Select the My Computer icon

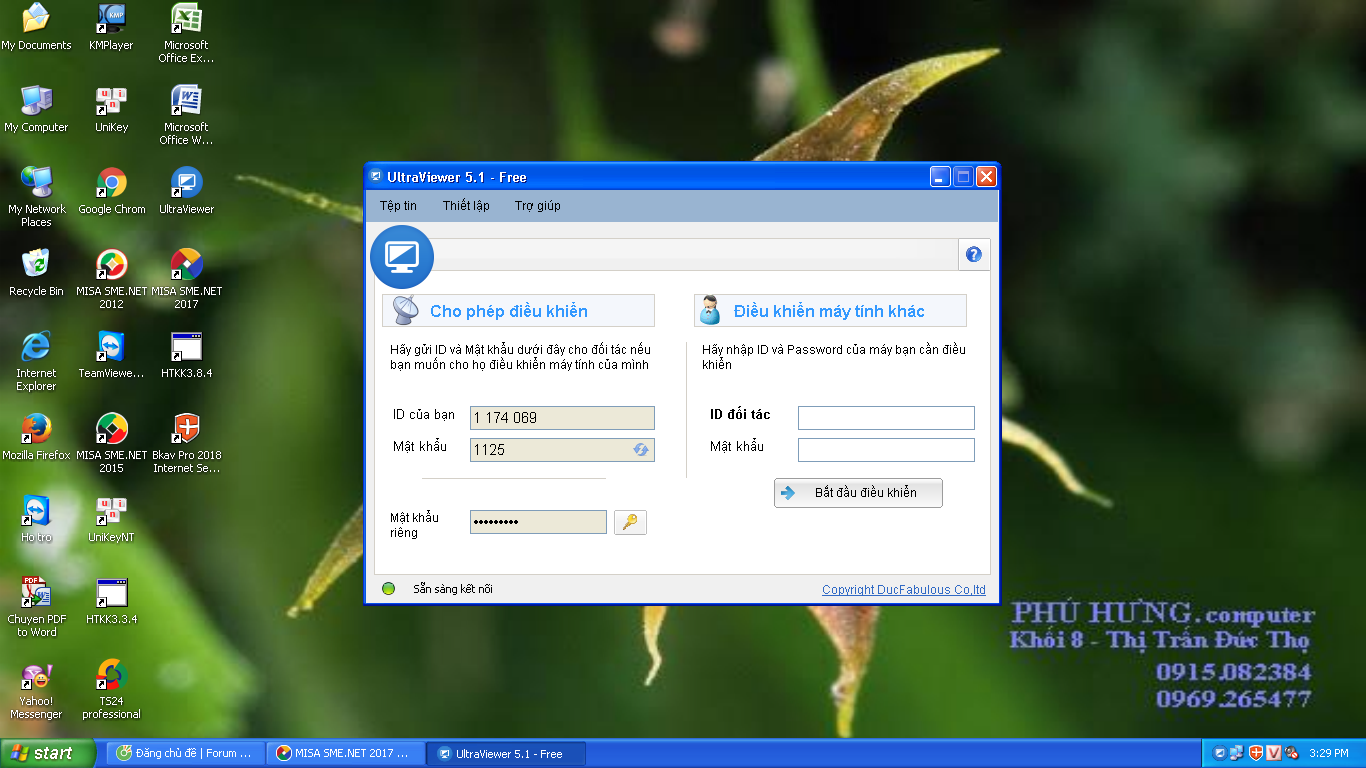coord(36,109)
